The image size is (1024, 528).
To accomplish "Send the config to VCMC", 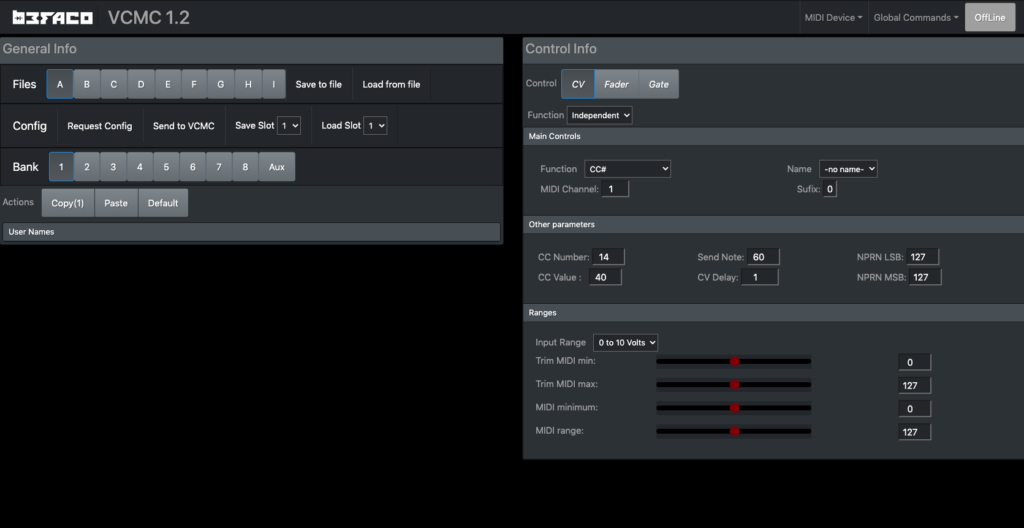I will (x=183, y=126).
